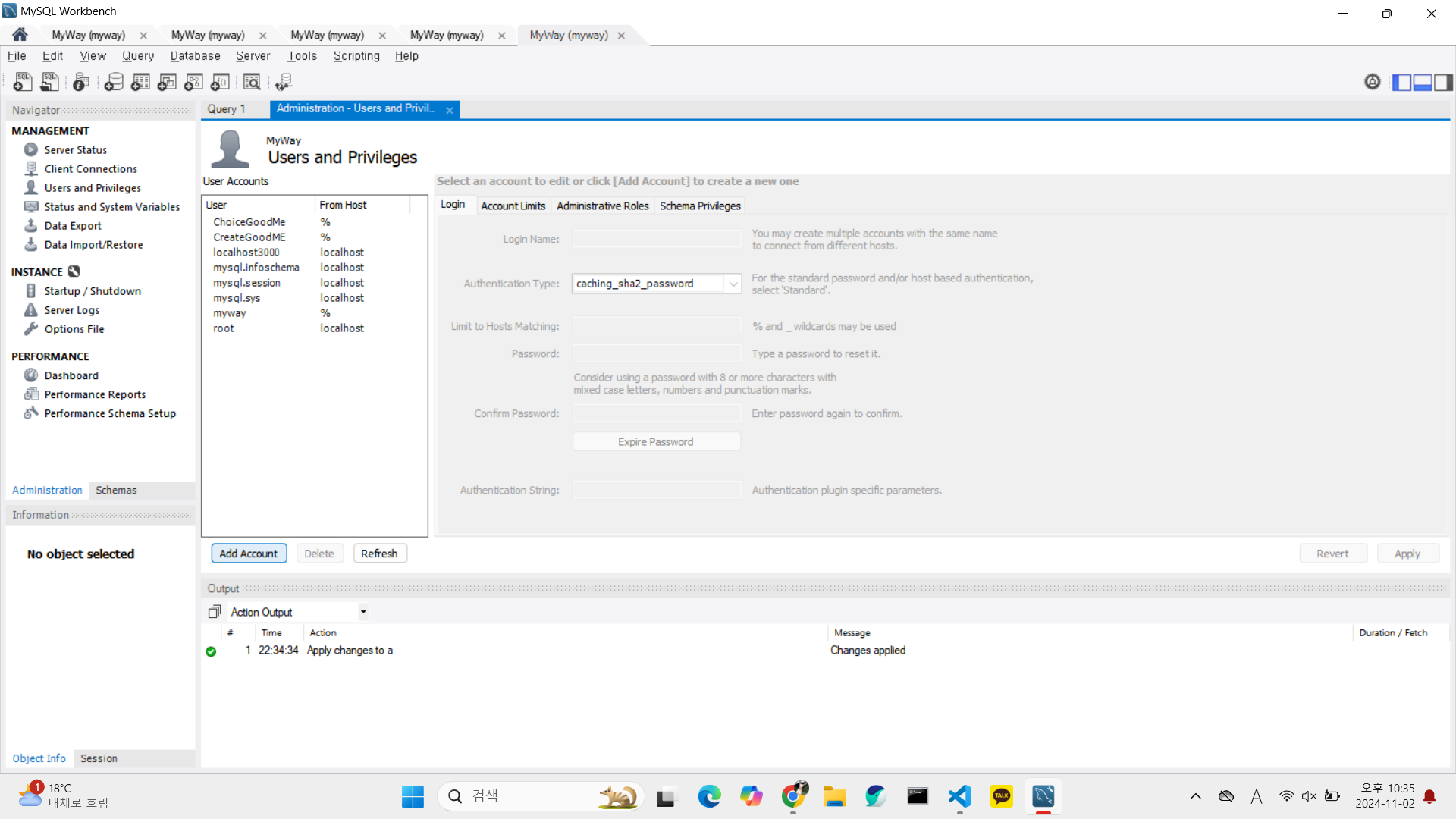Select the myway user account row
The height and width of the screenshot is (819, 1456).
(230, 313)
